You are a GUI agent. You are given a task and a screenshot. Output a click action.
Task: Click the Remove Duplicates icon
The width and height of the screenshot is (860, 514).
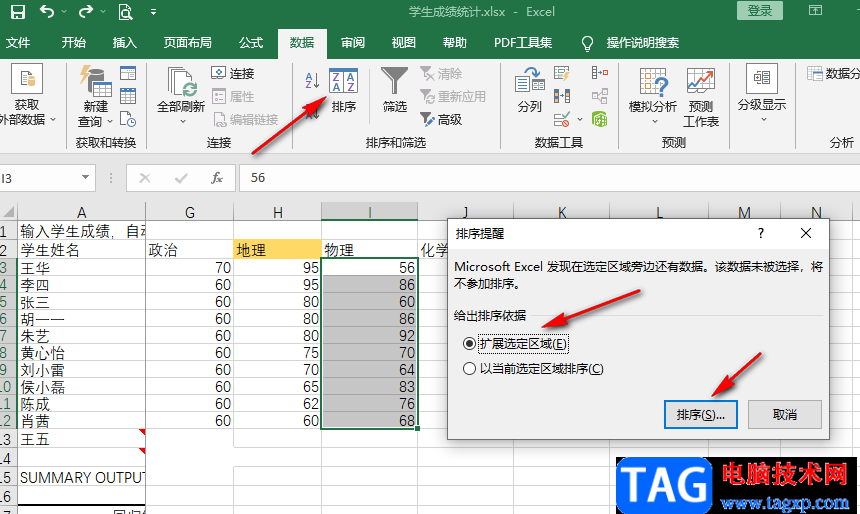[x=562, y=96]
